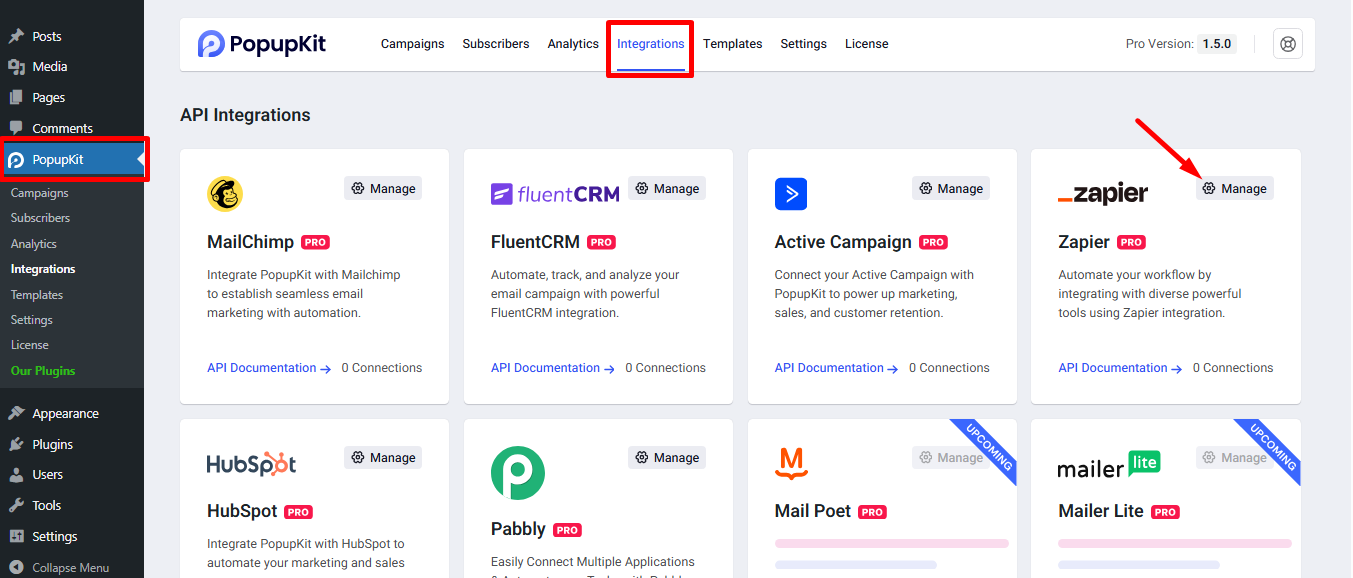Open Active Campaign API Documentation link

(x=836, y=368)
